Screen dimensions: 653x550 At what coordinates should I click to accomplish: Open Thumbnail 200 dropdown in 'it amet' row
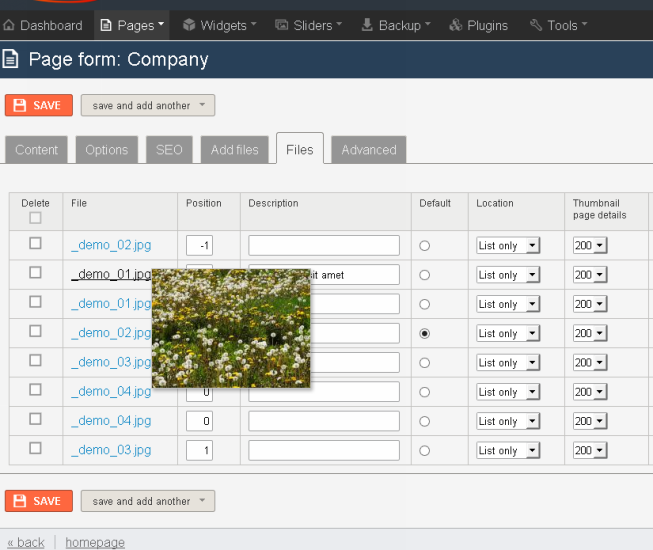590,275
